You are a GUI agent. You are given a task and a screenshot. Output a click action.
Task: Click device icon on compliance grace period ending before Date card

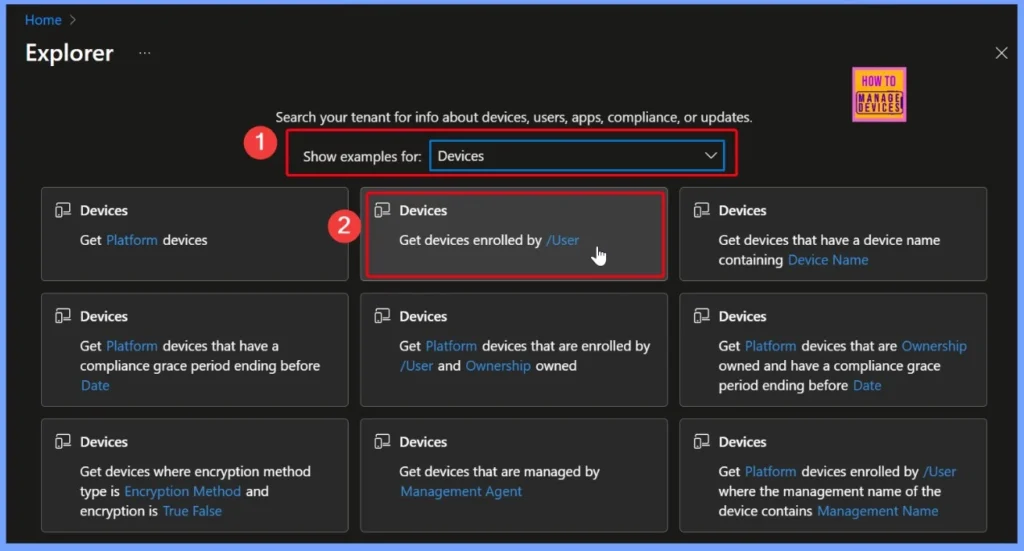tap(63, 316)
